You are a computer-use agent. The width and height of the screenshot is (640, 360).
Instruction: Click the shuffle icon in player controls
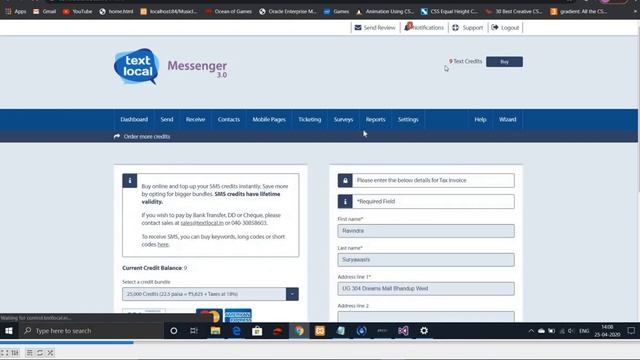point(50,353)
